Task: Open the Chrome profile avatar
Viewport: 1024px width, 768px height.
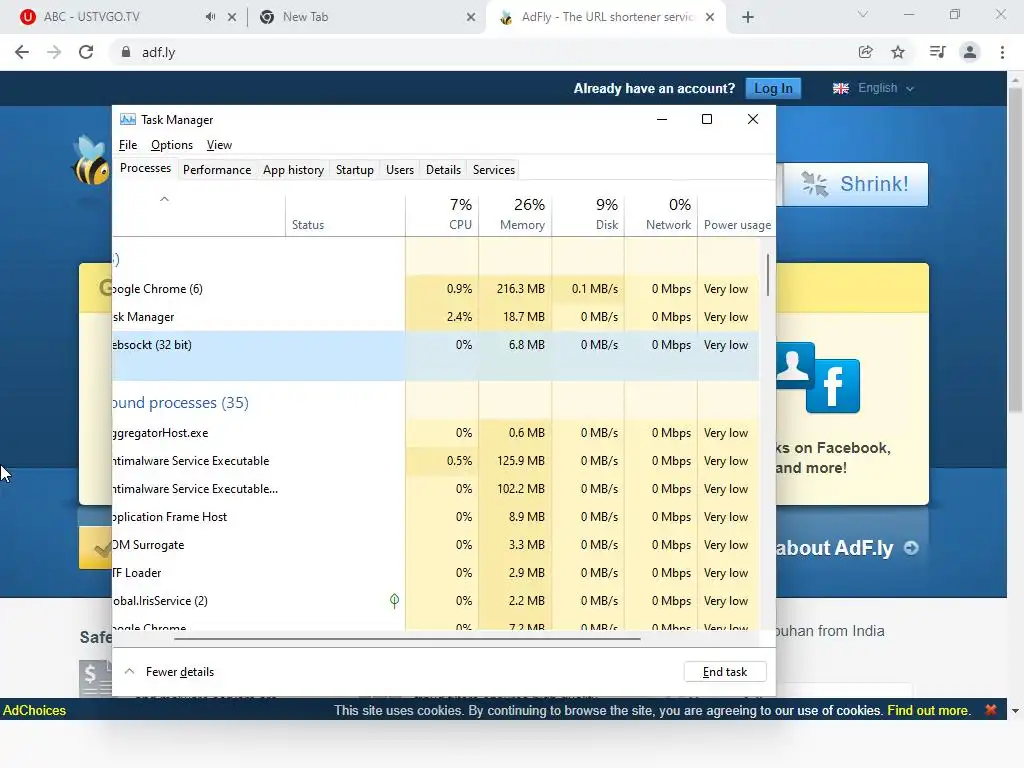Action: [x=970, y=52]
